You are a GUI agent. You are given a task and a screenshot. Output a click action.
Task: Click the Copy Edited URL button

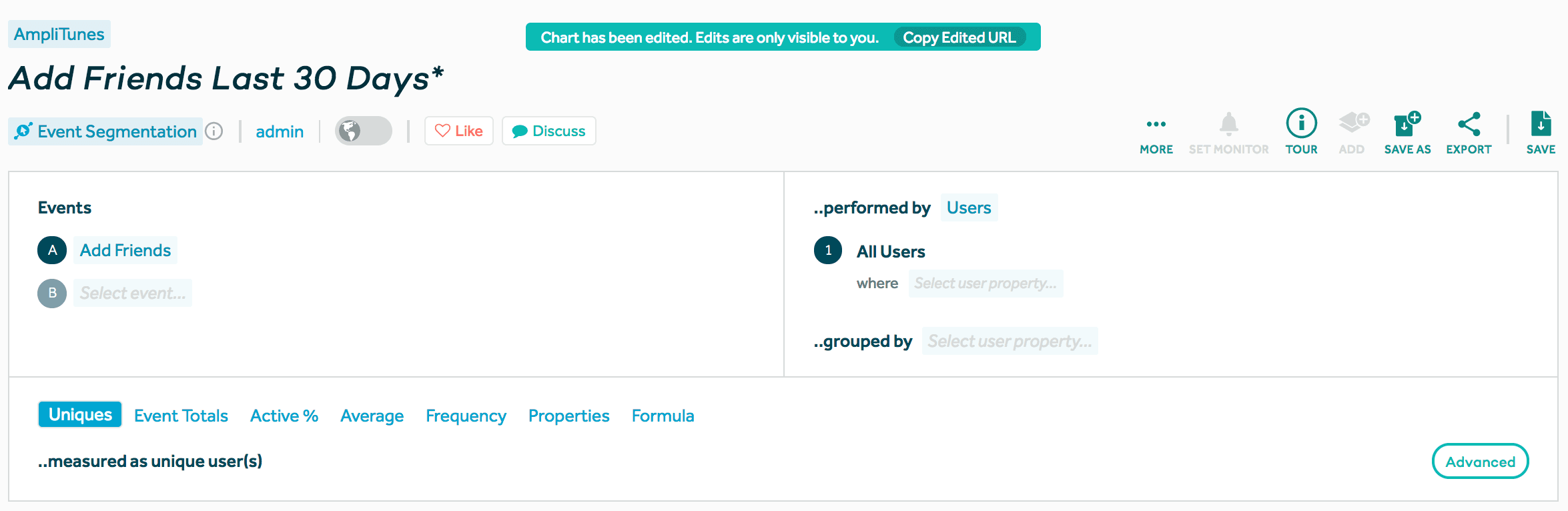961,37
